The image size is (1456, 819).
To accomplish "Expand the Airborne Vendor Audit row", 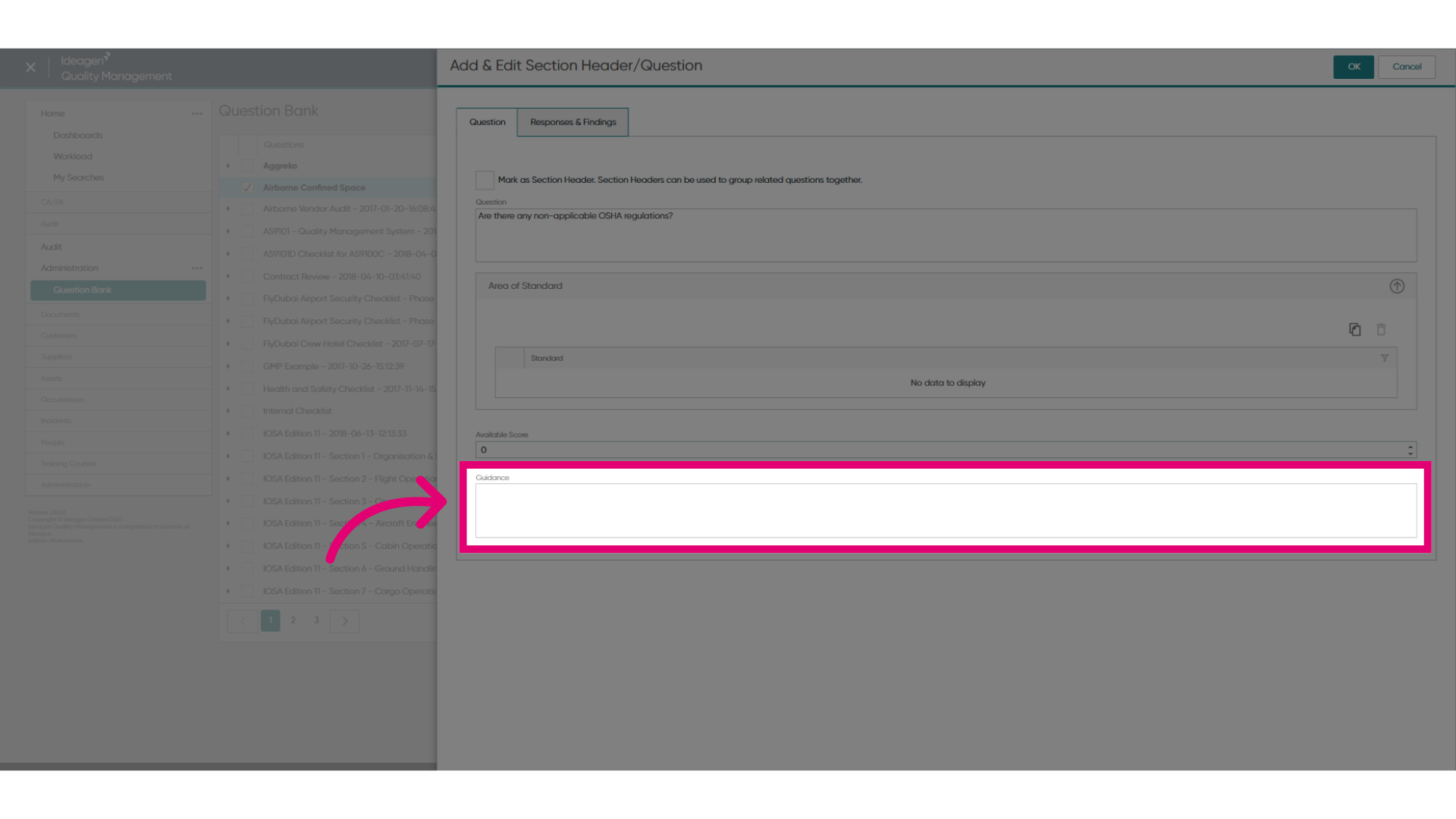I will click(228, 209).
